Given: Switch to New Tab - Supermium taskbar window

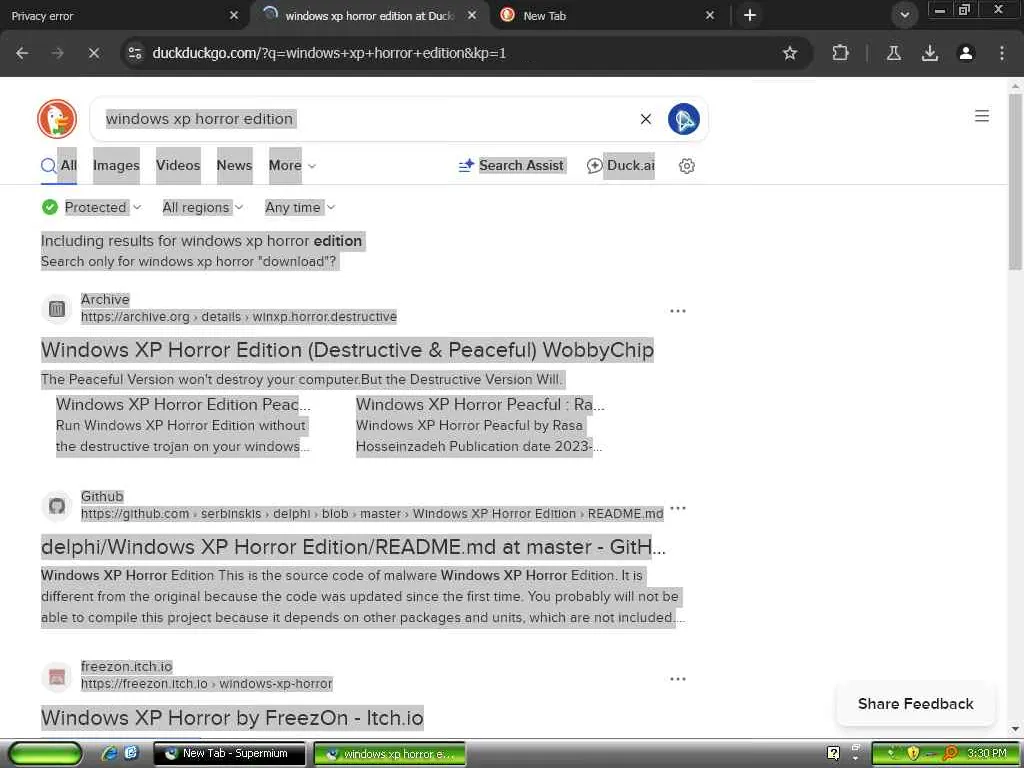Looking at the screenshot, I should click(229, 753).
